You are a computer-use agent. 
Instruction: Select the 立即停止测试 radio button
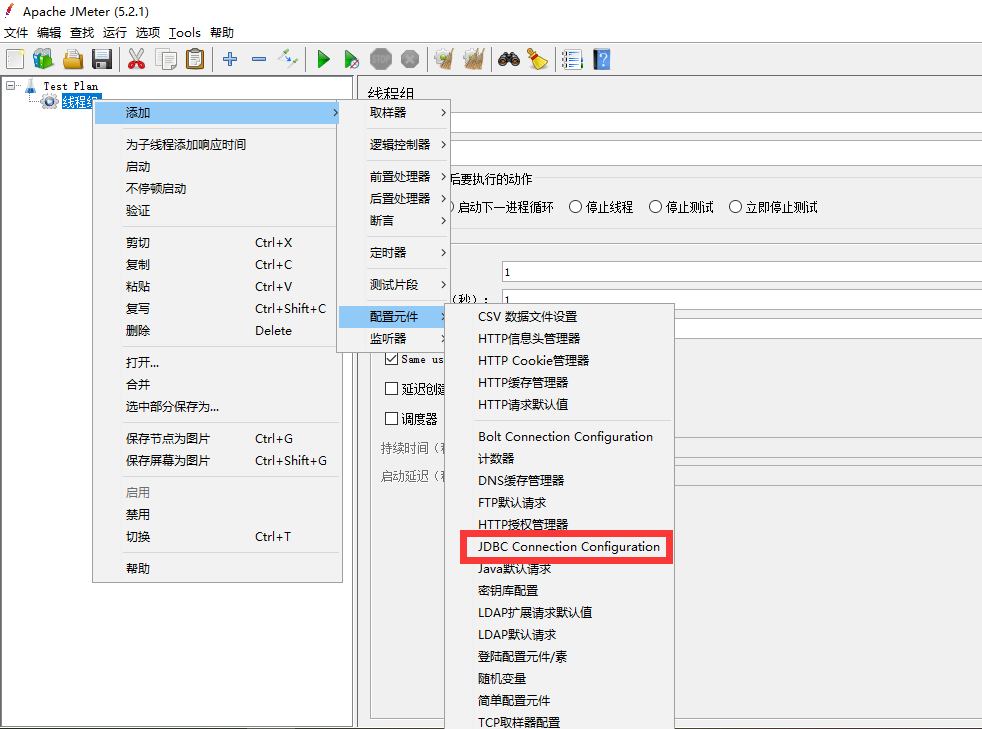735,207
